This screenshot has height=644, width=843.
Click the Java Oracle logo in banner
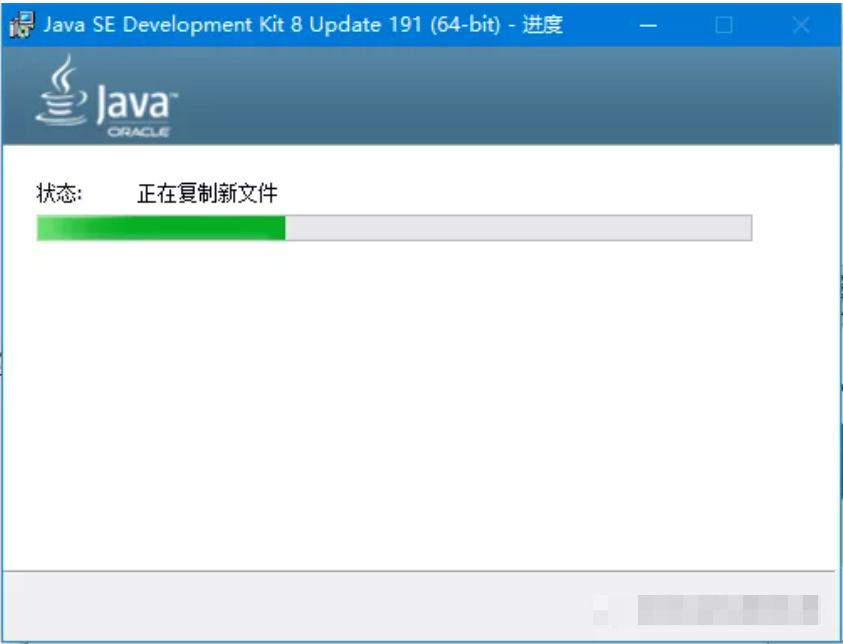(x=106, y=96)
